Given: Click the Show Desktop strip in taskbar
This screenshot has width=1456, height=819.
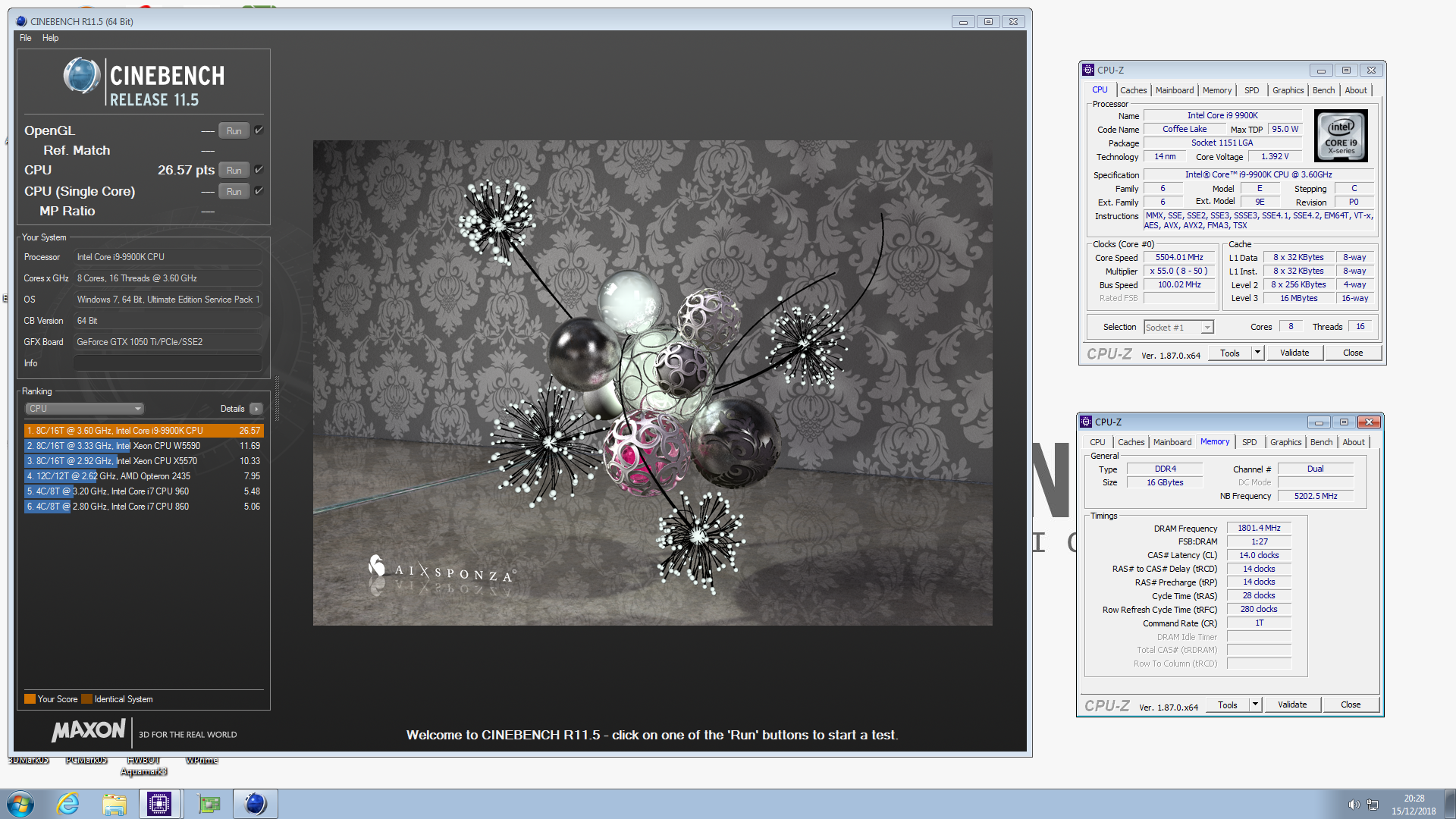Looking at the screenshot, I should click(x=1450, y=804).
